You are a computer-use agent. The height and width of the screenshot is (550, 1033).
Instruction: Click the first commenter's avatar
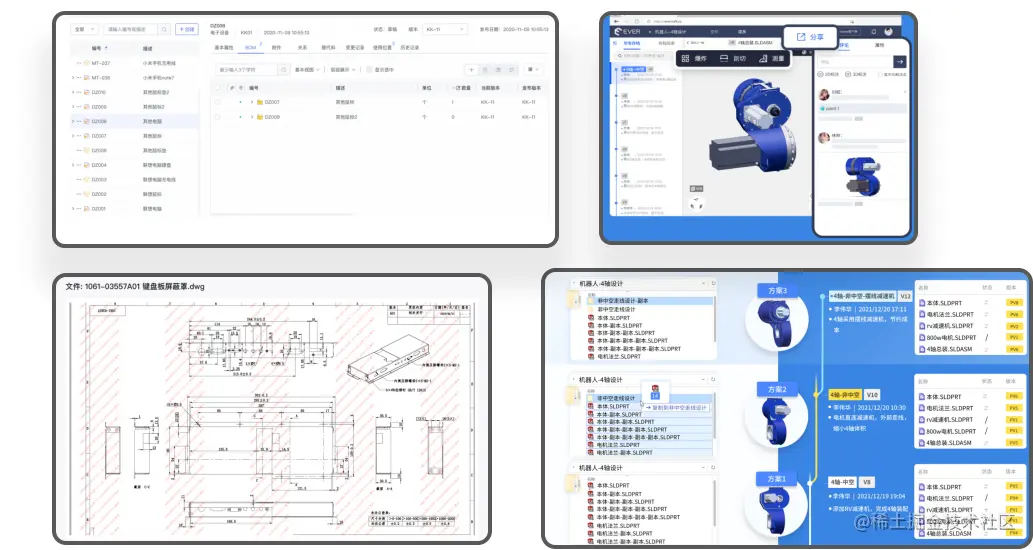click(x=824, y=94)
